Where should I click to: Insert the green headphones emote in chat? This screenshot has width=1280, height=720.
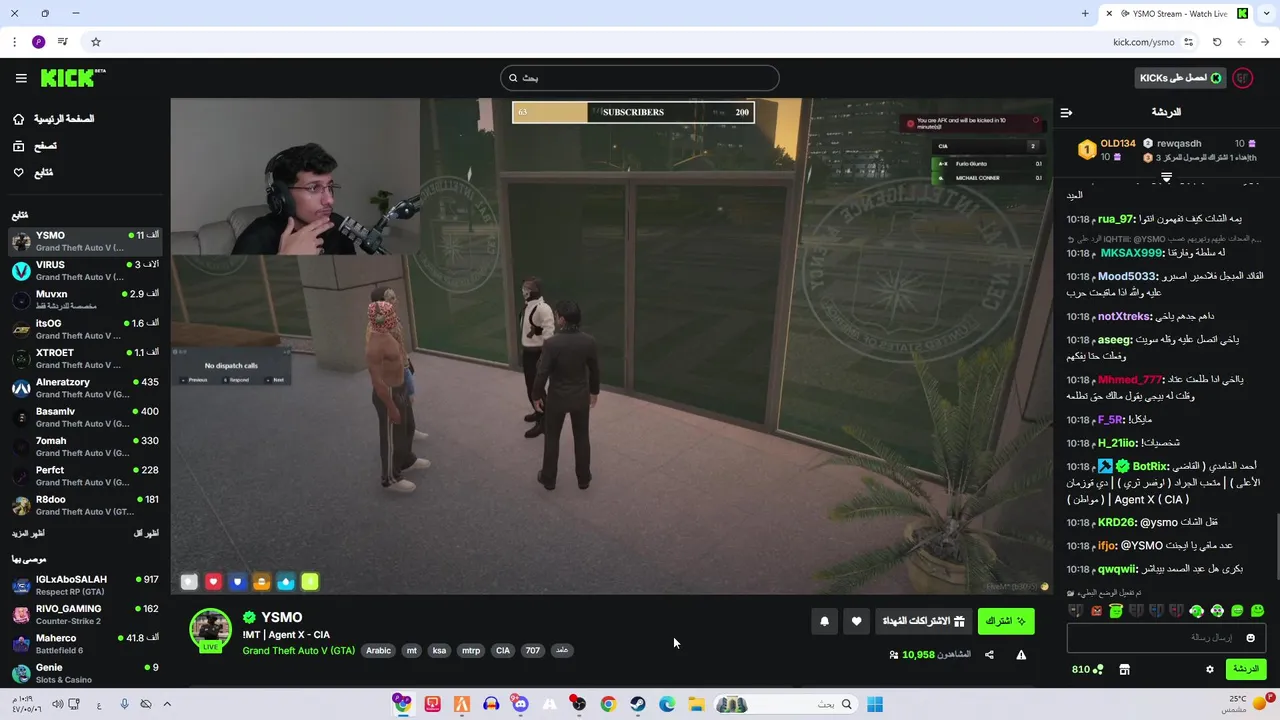(1196, 611)
